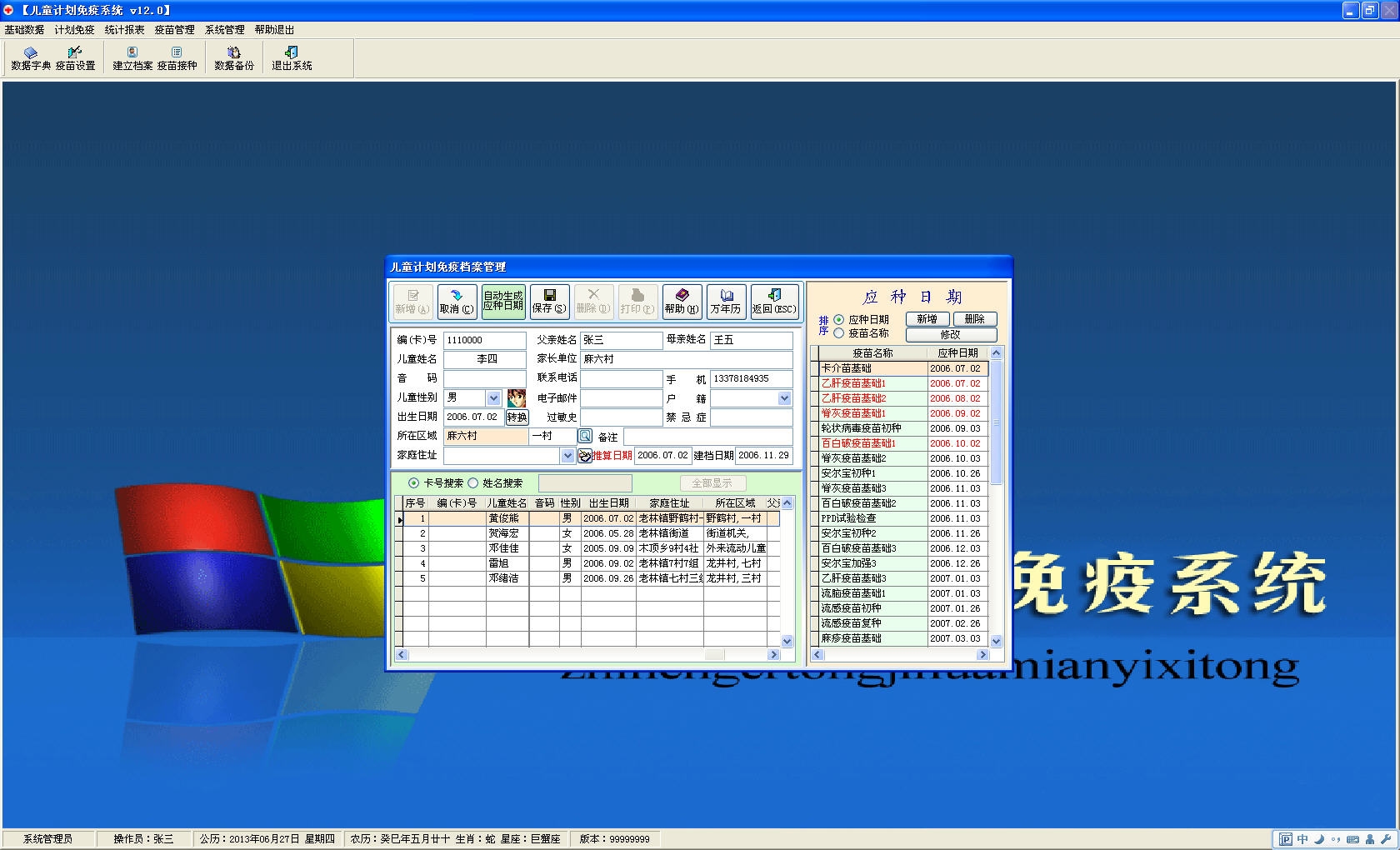
Task: Click the icon left of 推算日期
Action: (585, 456)
